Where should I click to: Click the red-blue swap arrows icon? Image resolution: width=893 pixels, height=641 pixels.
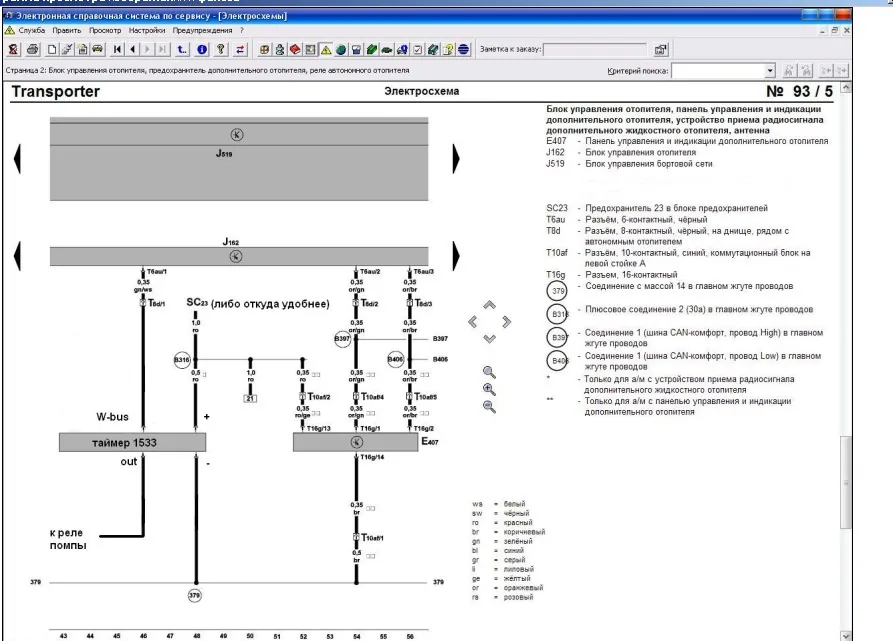click(240, 50)
